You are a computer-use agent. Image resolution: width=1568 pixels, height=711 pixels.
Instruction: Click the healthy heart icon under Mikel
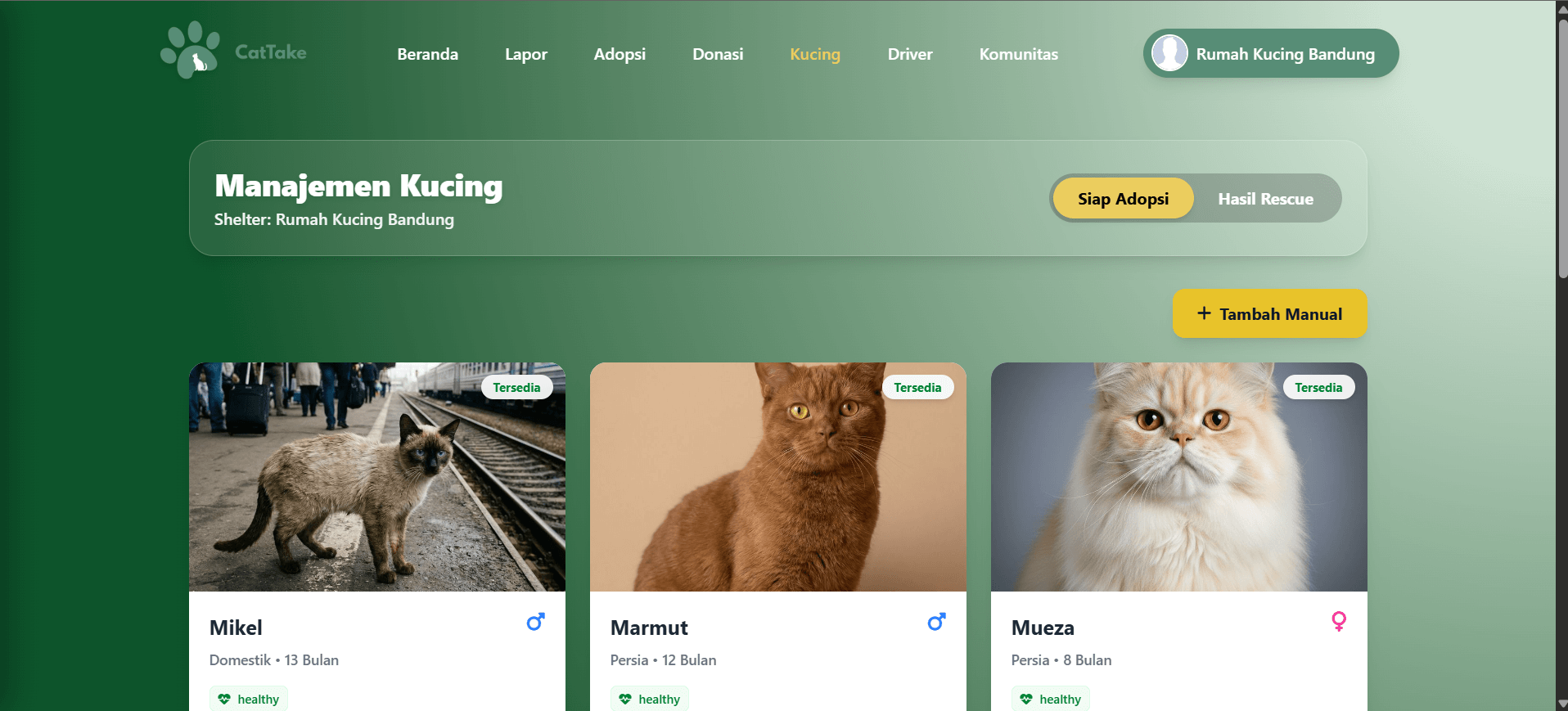click(x=224, y=700)
